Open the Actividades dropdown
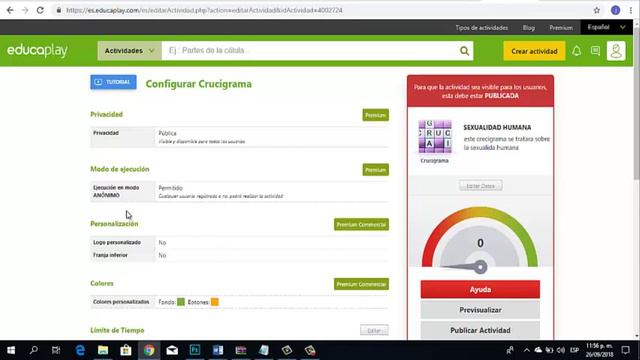640x360 pixels. (x=129, y=51)
